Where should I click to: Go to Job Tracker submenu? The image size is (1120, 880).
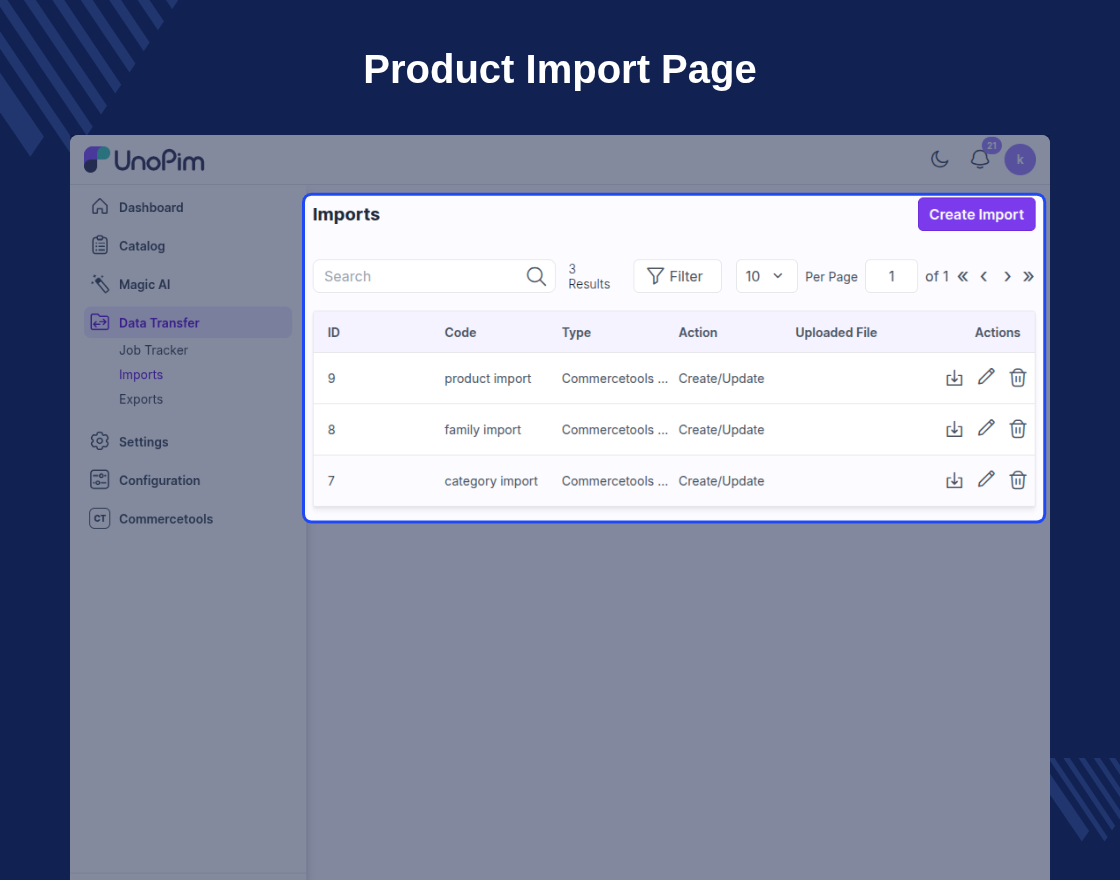(153, 350)
